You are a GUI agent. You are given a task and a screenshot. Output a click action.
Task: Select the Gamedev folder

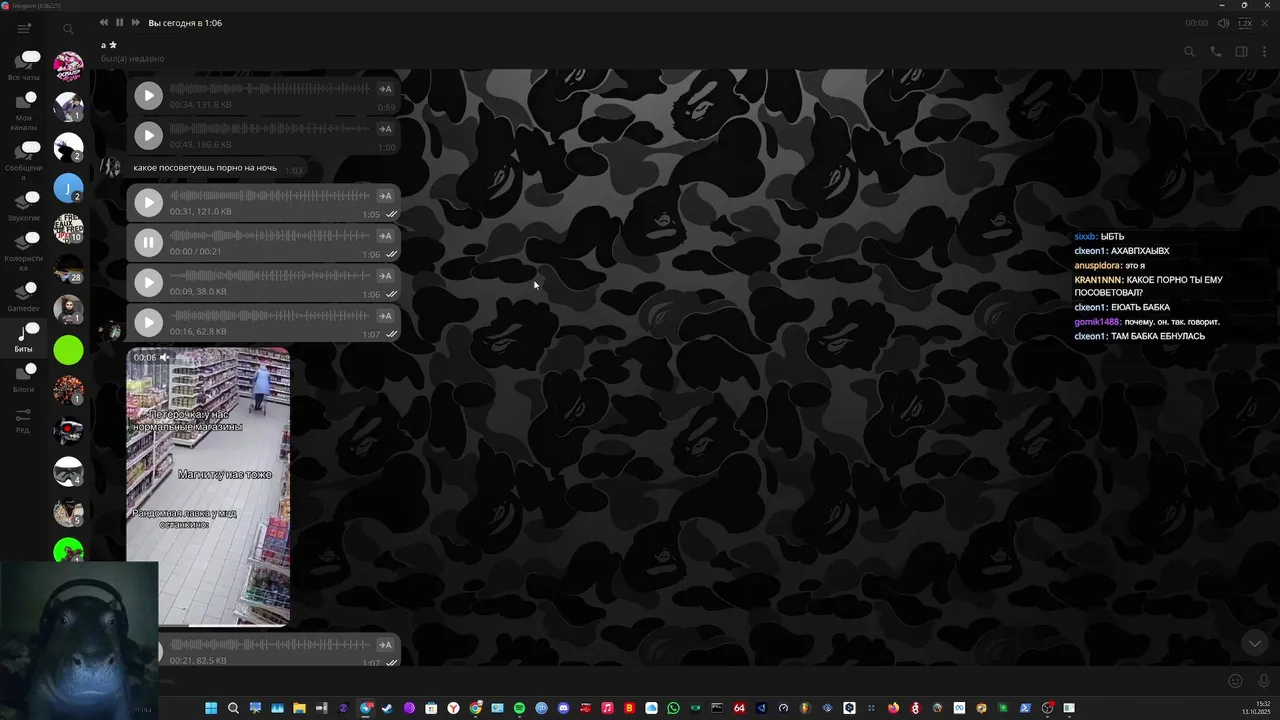click(24, 297)
